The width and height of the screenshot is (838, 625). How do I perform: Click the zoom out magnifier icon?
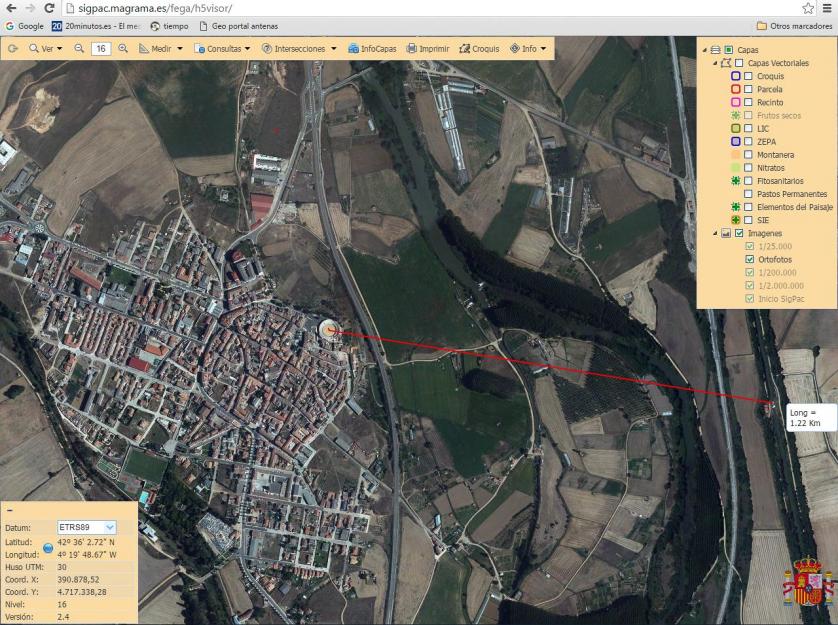coord(79,48)
